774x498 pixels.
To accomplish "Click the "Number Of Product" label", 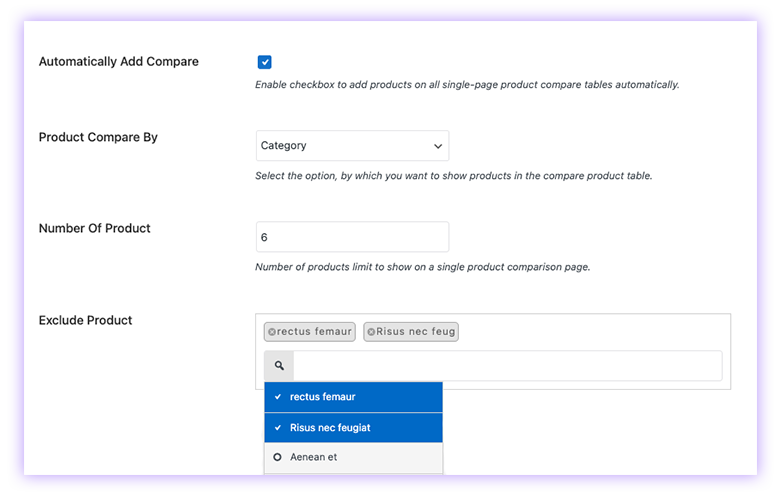I will pyautogui.click(x=94, y=228).
